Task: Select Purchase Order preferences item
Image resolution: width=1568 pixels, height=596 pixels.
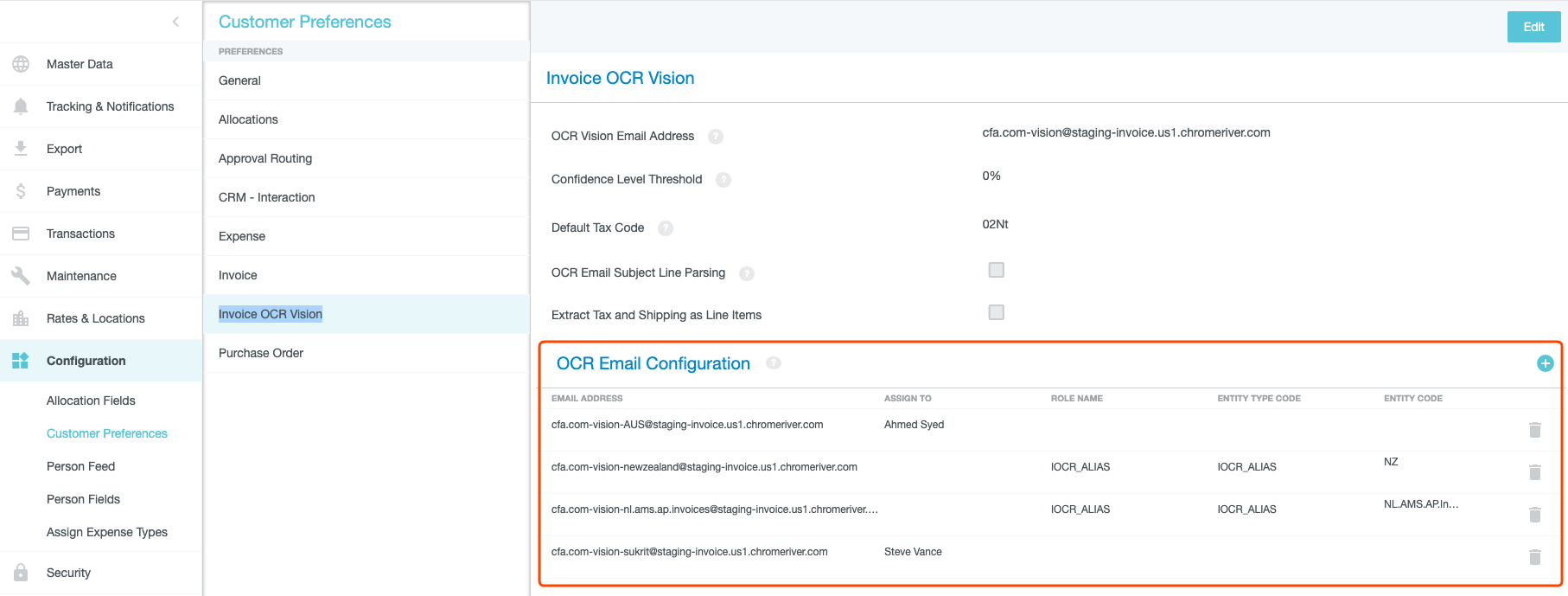Action: pos(261,353)
